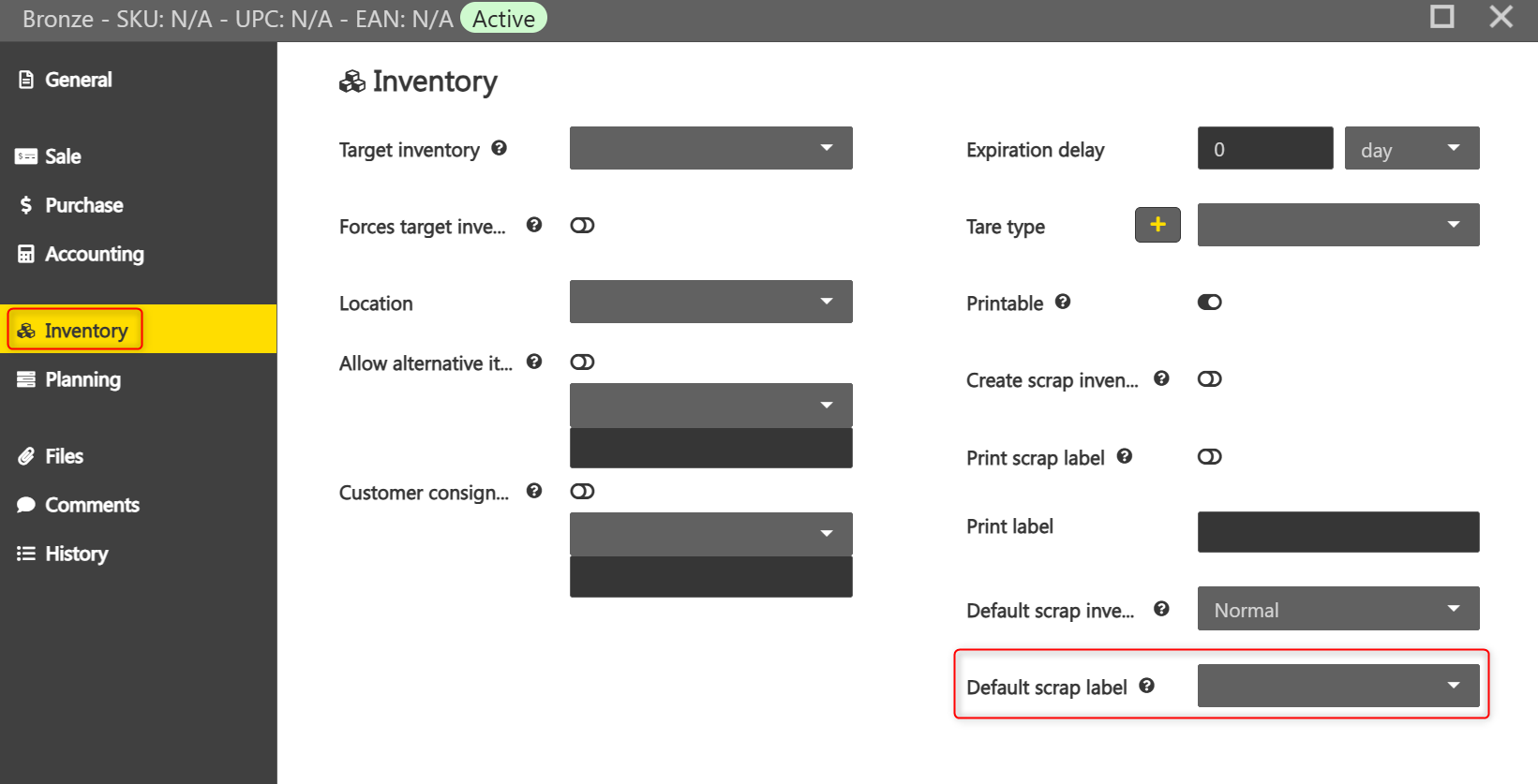Open the Target inventory dropdown
This screenshot has height=784, width=1538.
(x=711, y=148)
